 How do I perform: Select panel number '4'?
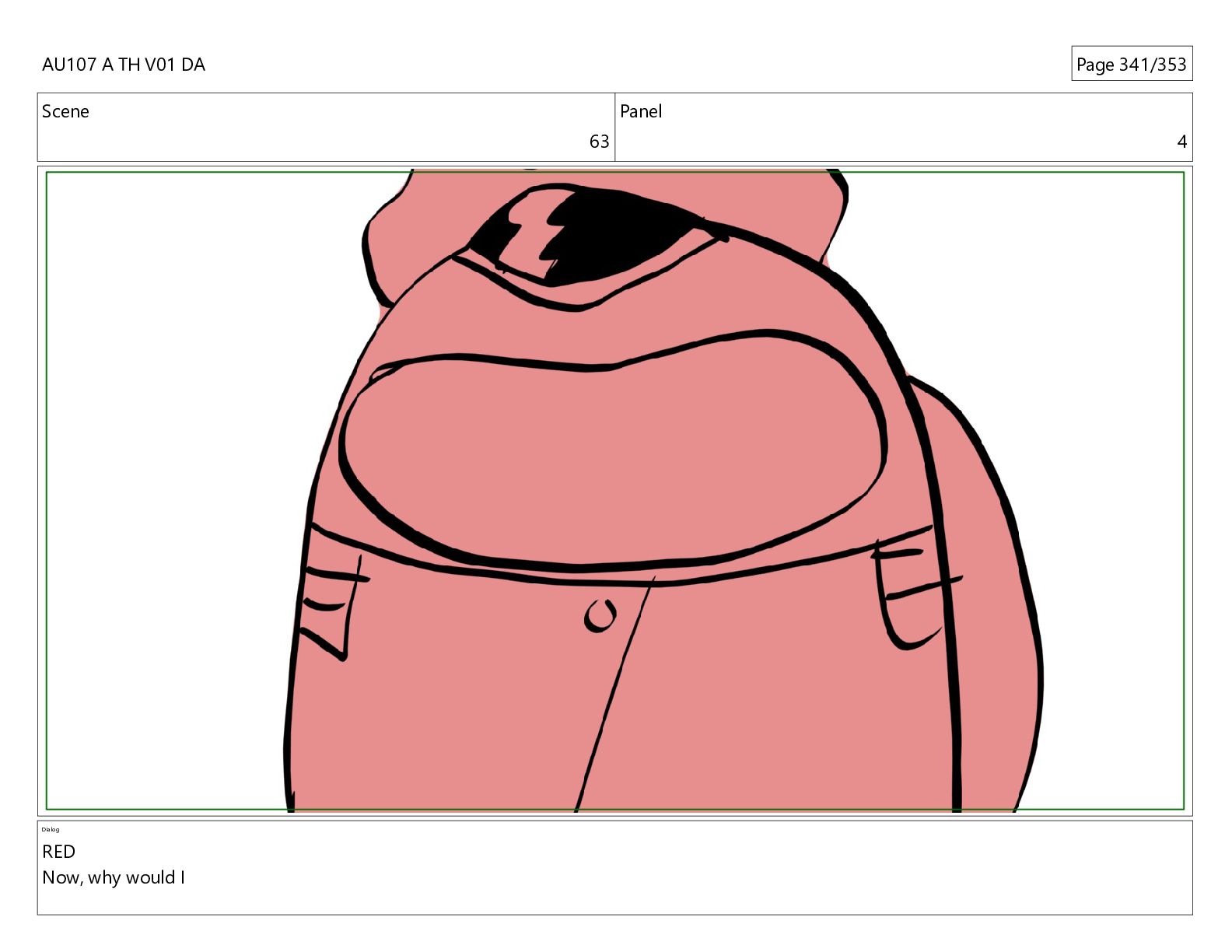[1182, 142]
